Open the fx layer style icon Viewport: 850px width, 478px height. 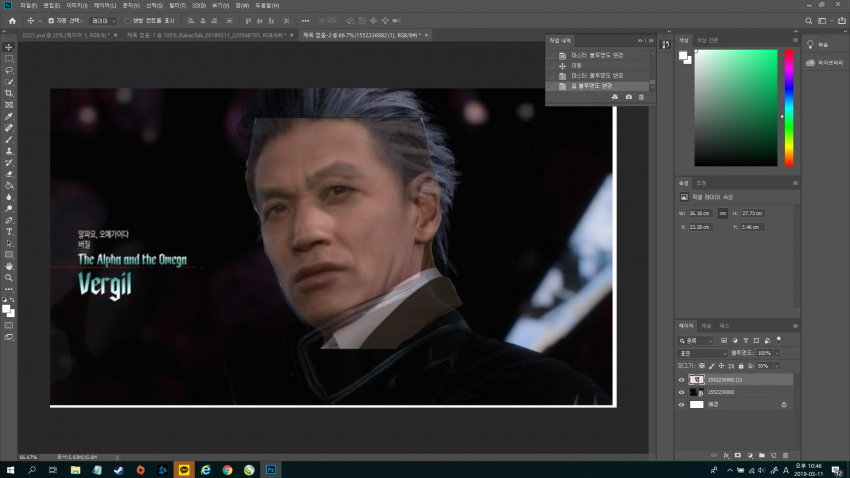725,454
